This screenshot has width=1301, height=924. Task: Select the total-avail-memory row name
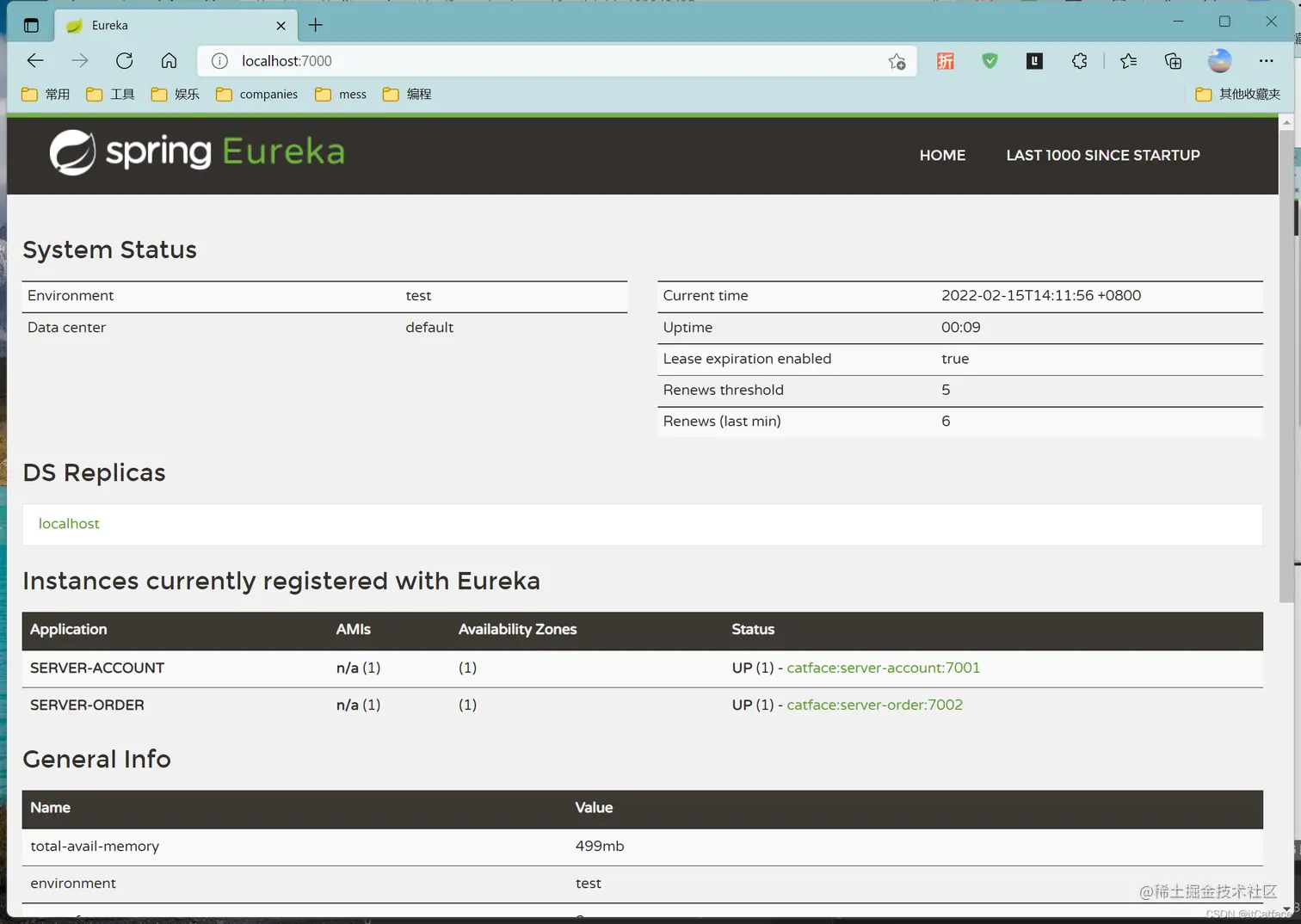(x=95, y=847)
